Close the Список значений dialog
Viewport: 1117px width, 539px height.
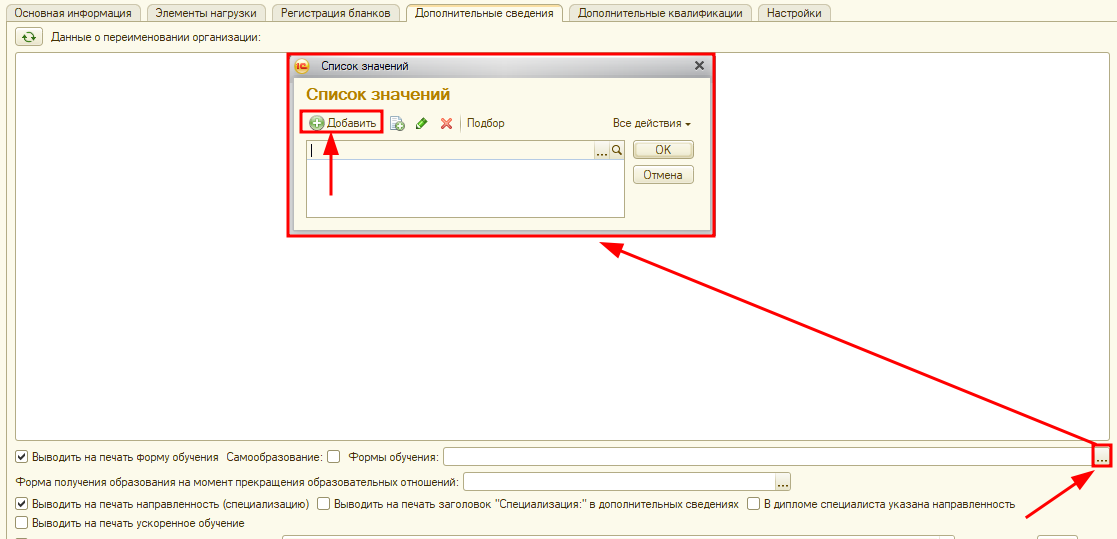[x=699, y=66]
